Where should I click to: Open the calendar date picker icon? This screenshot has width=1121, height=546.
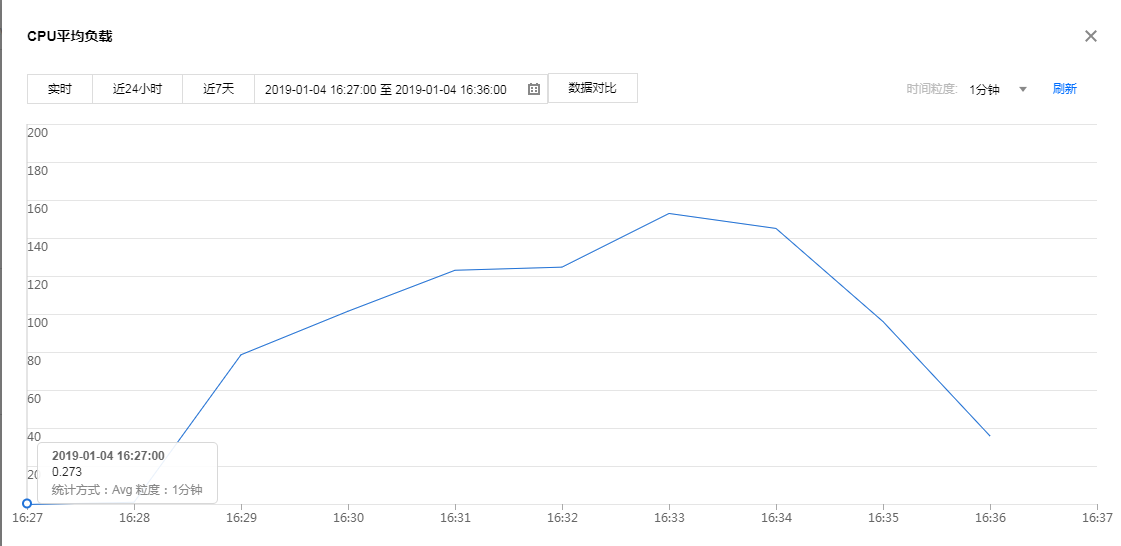pyautogui.click(x=534, y=89)
